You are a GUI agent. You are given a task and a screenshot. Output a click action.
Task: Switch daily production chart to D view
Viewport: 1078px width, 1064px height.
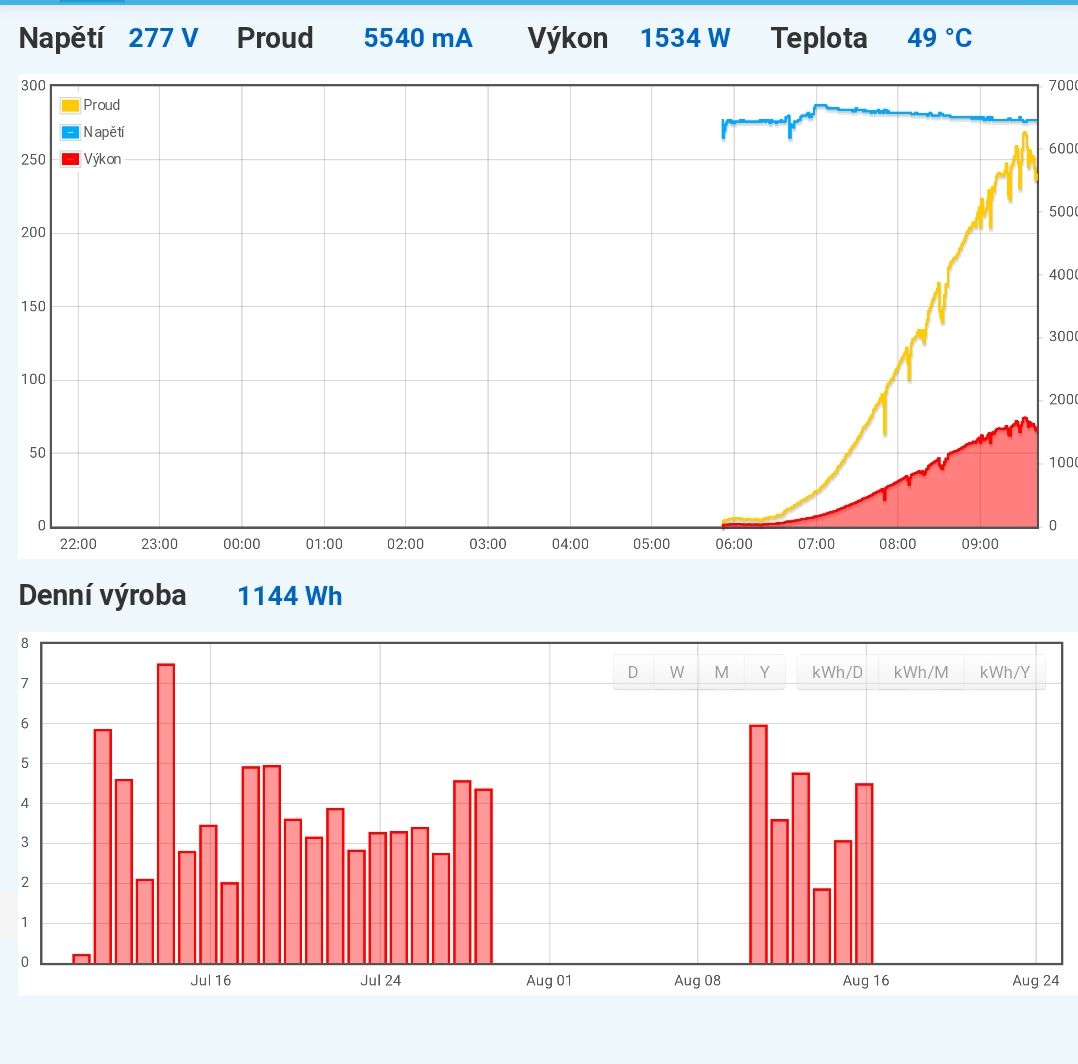633,672
